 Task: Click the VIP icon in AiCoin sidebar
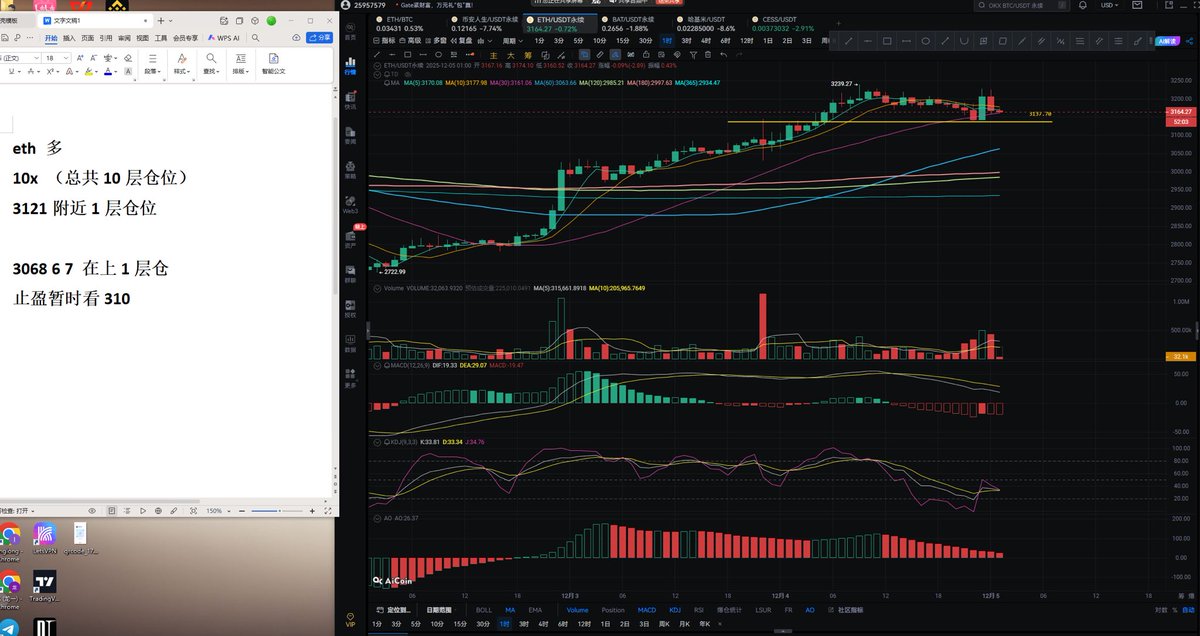point(350,619)
